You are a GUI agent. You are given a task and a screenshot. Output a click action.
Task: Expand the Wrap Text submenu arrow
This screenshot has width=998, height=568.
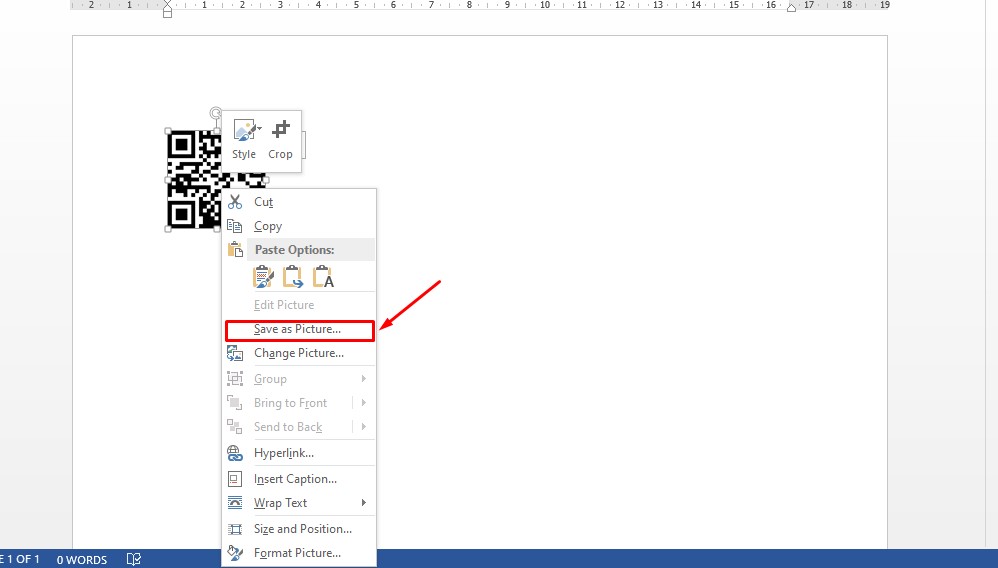(x=364, y=503)
